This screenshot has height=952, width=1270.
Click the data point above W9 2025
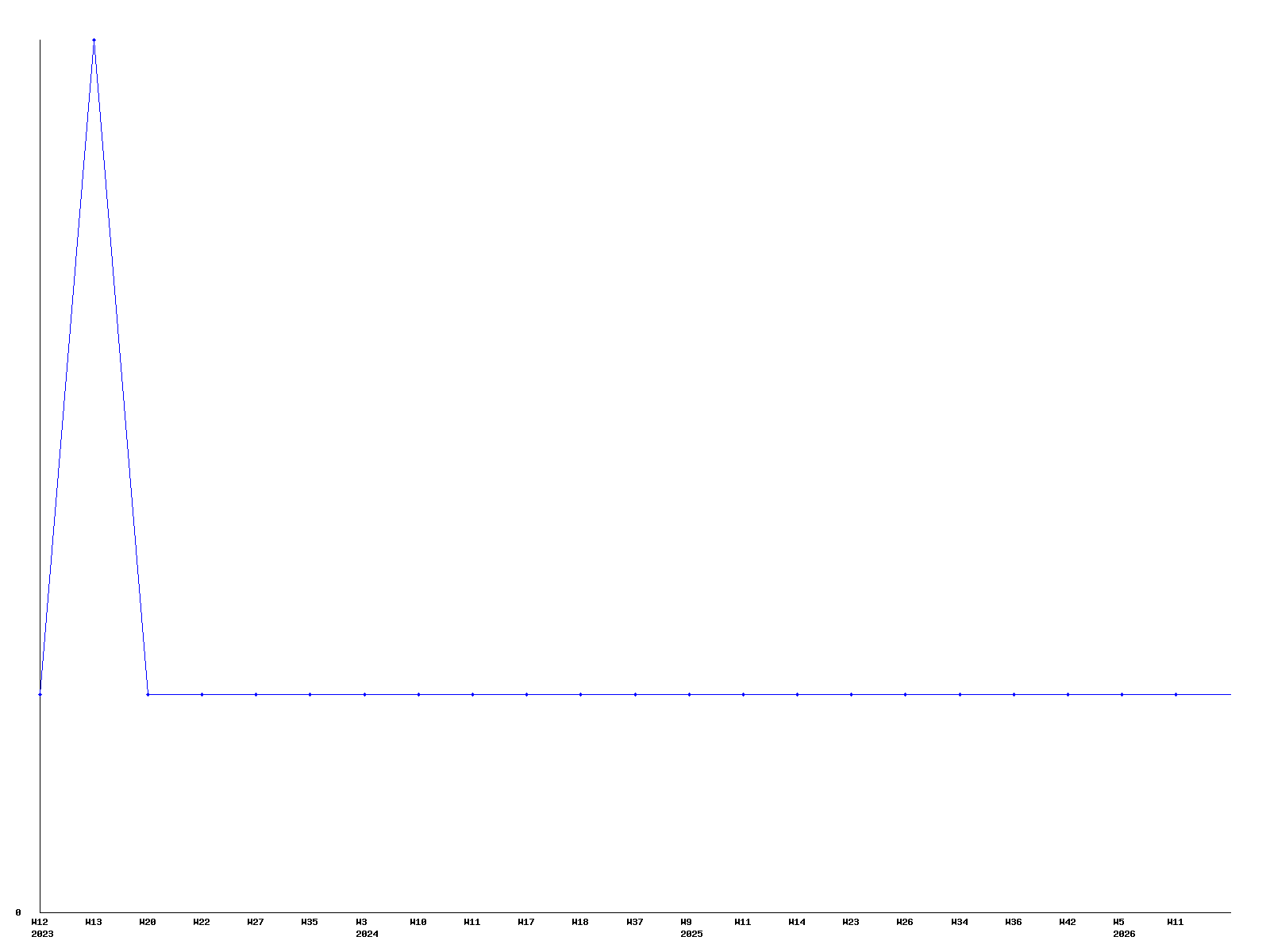(x=689, y=694)
